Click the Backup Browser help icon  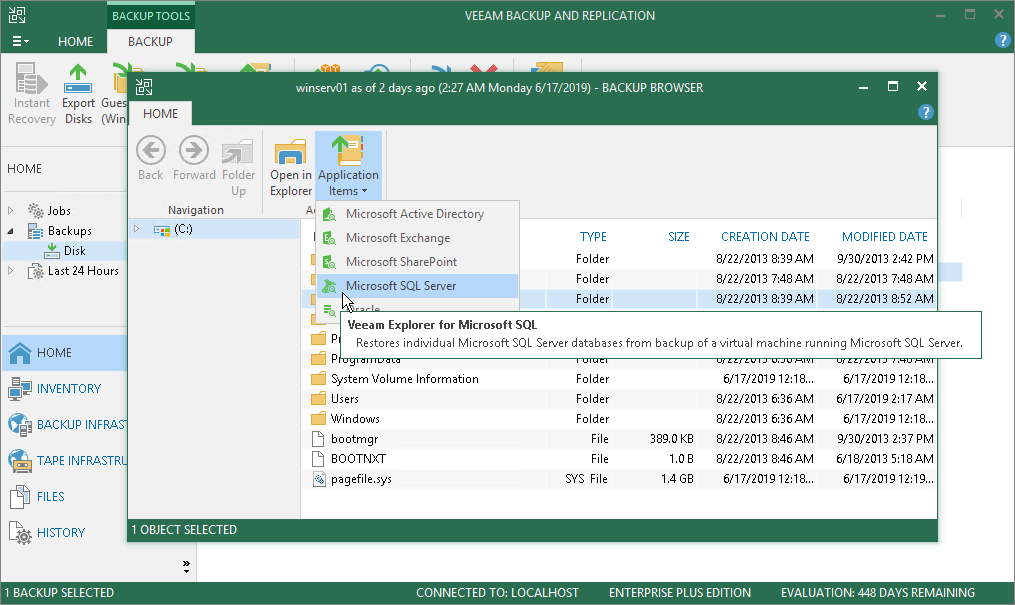925,113
